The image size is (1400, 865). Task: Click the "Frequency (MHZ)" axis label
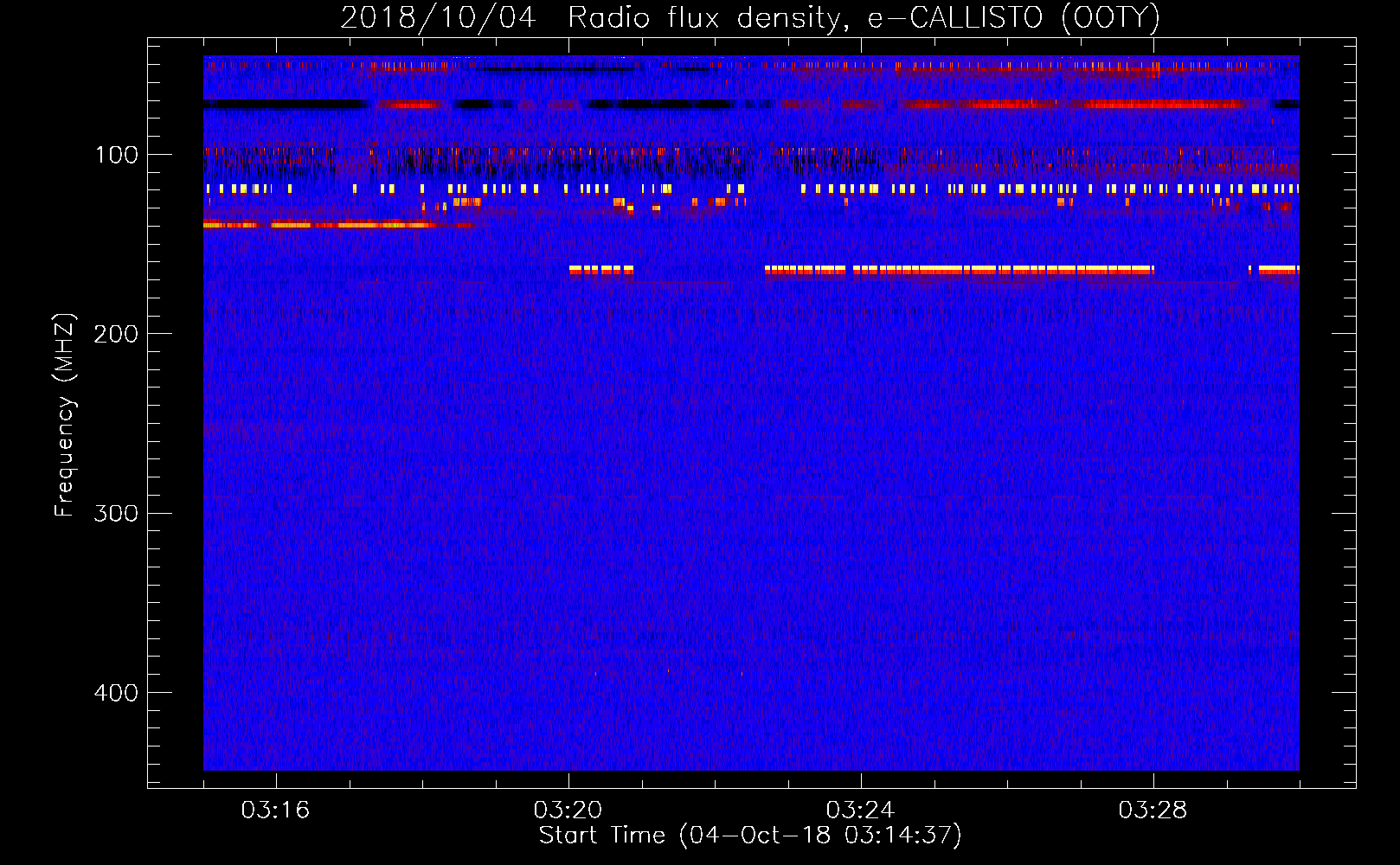click(x=65, y=415)
